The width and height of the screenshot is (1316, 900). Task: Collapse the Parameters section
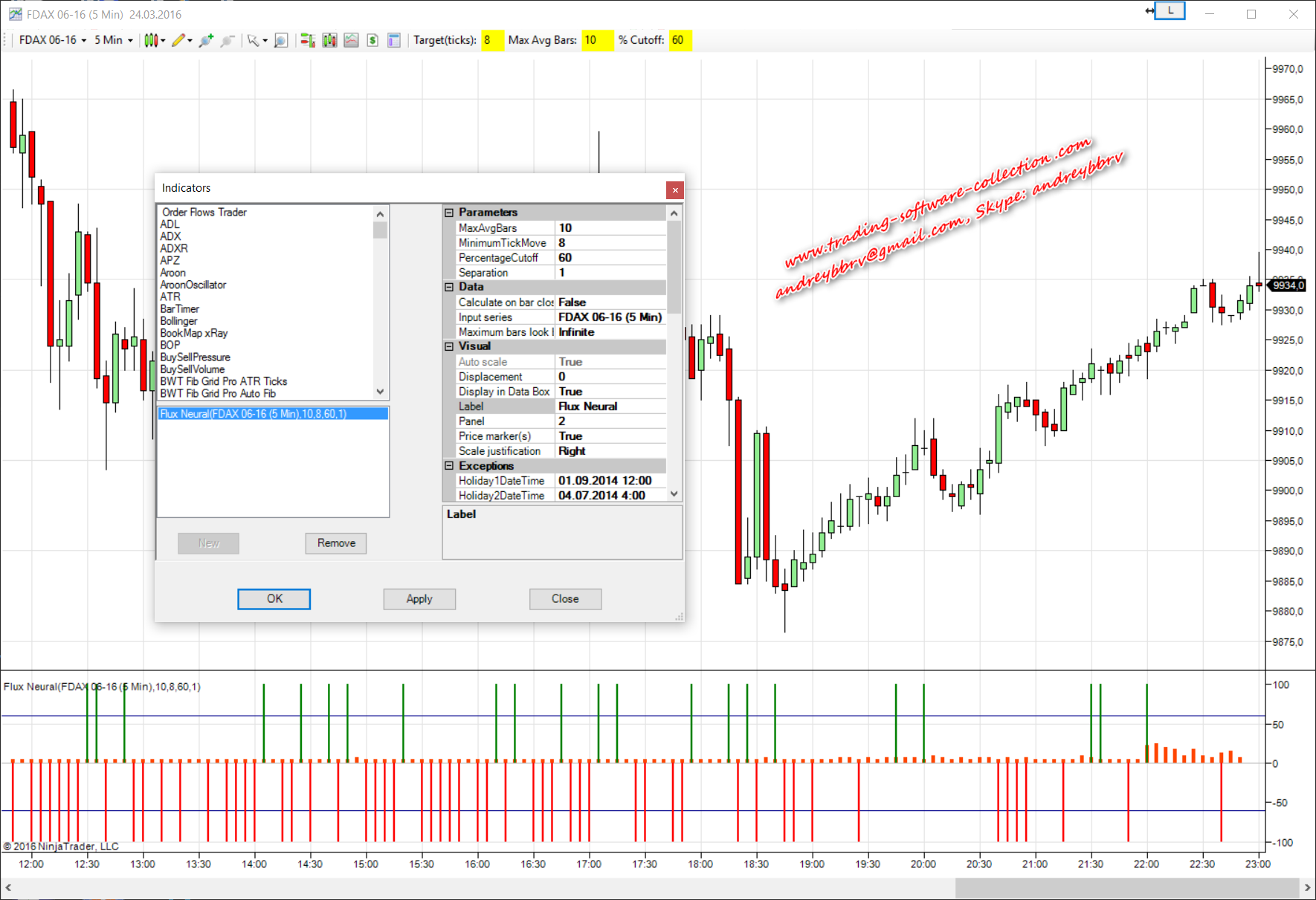(449, 213)
